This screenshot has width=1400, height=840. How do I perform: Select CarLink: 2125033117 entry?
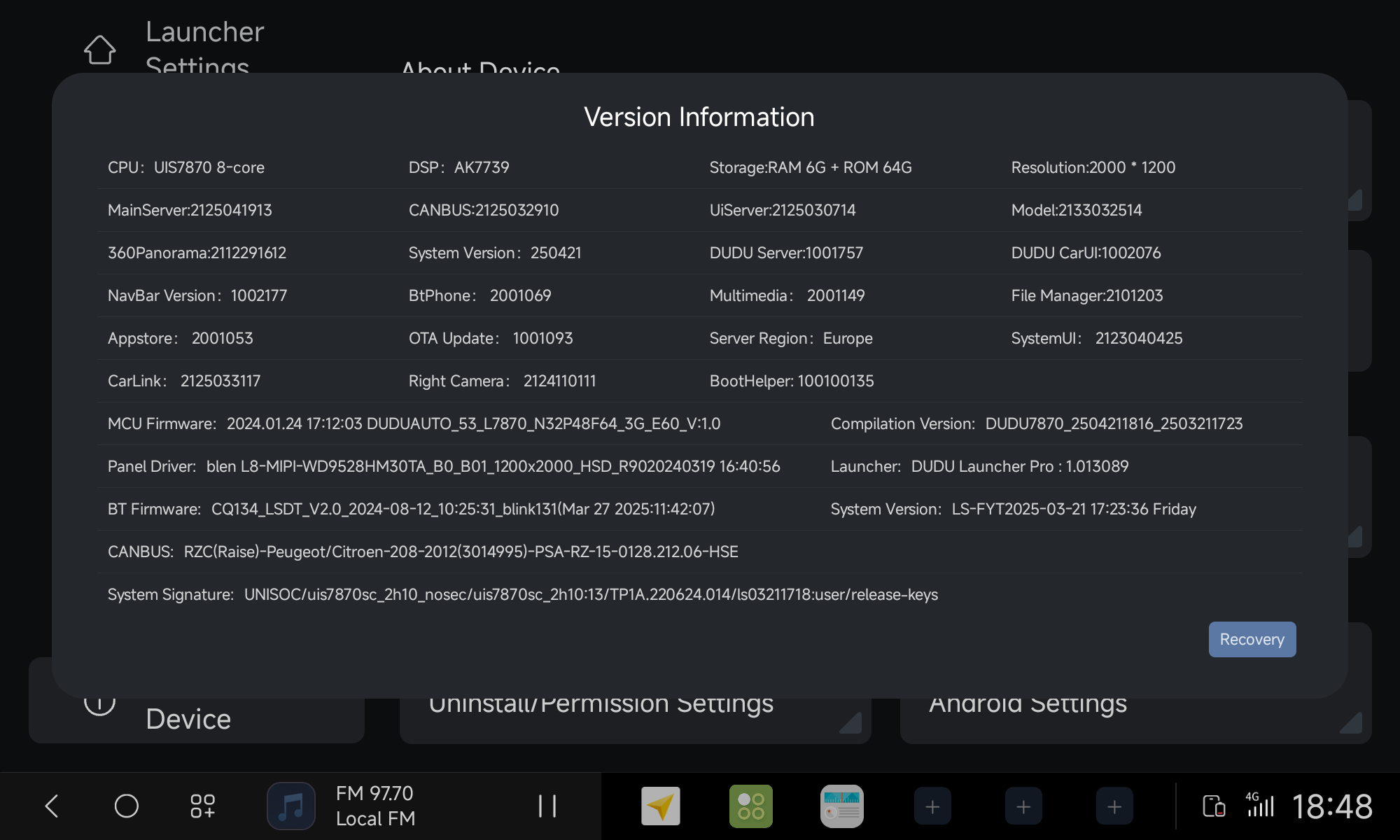[x=184, y=381]
